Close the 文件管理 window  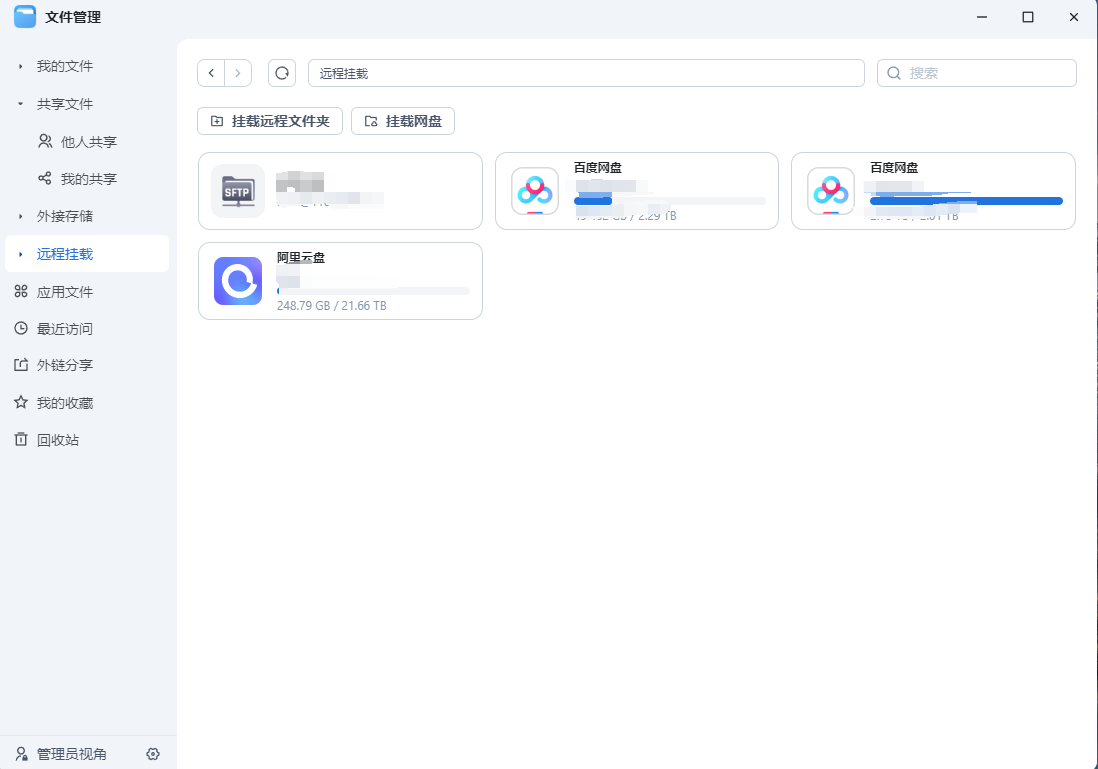pos(1073,17)
